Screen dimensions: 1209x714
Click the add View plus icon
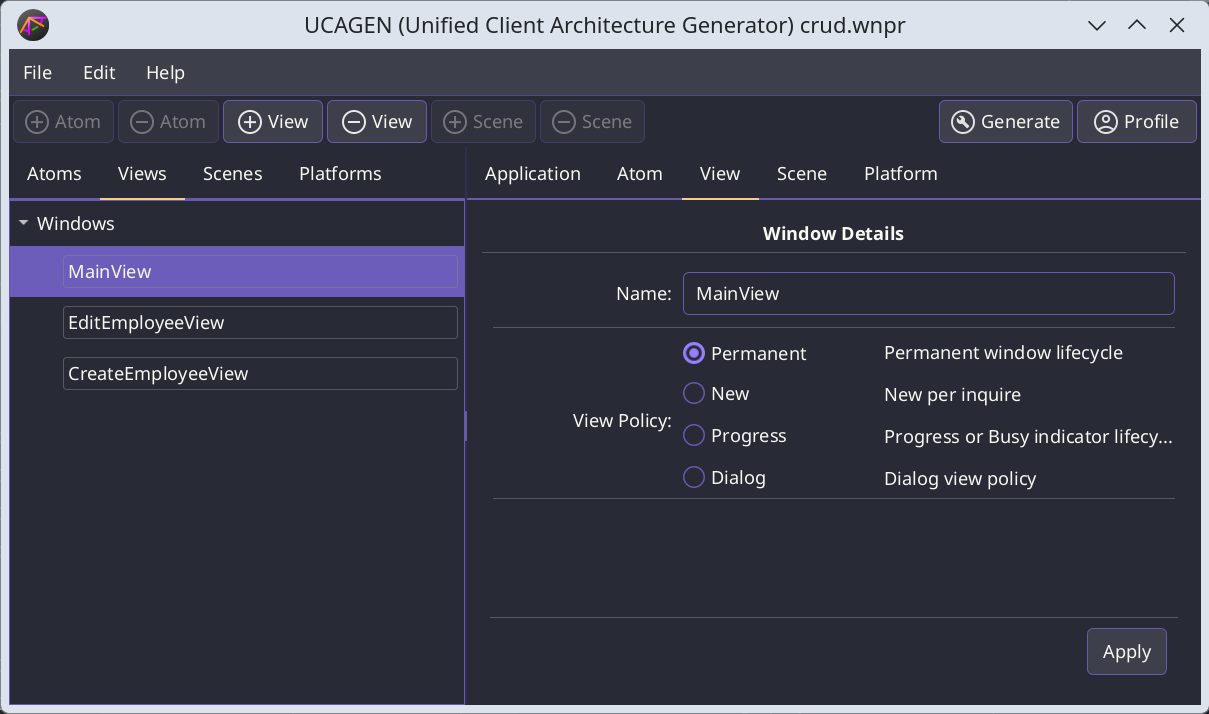pyautogui.click(x=250, y=122)
